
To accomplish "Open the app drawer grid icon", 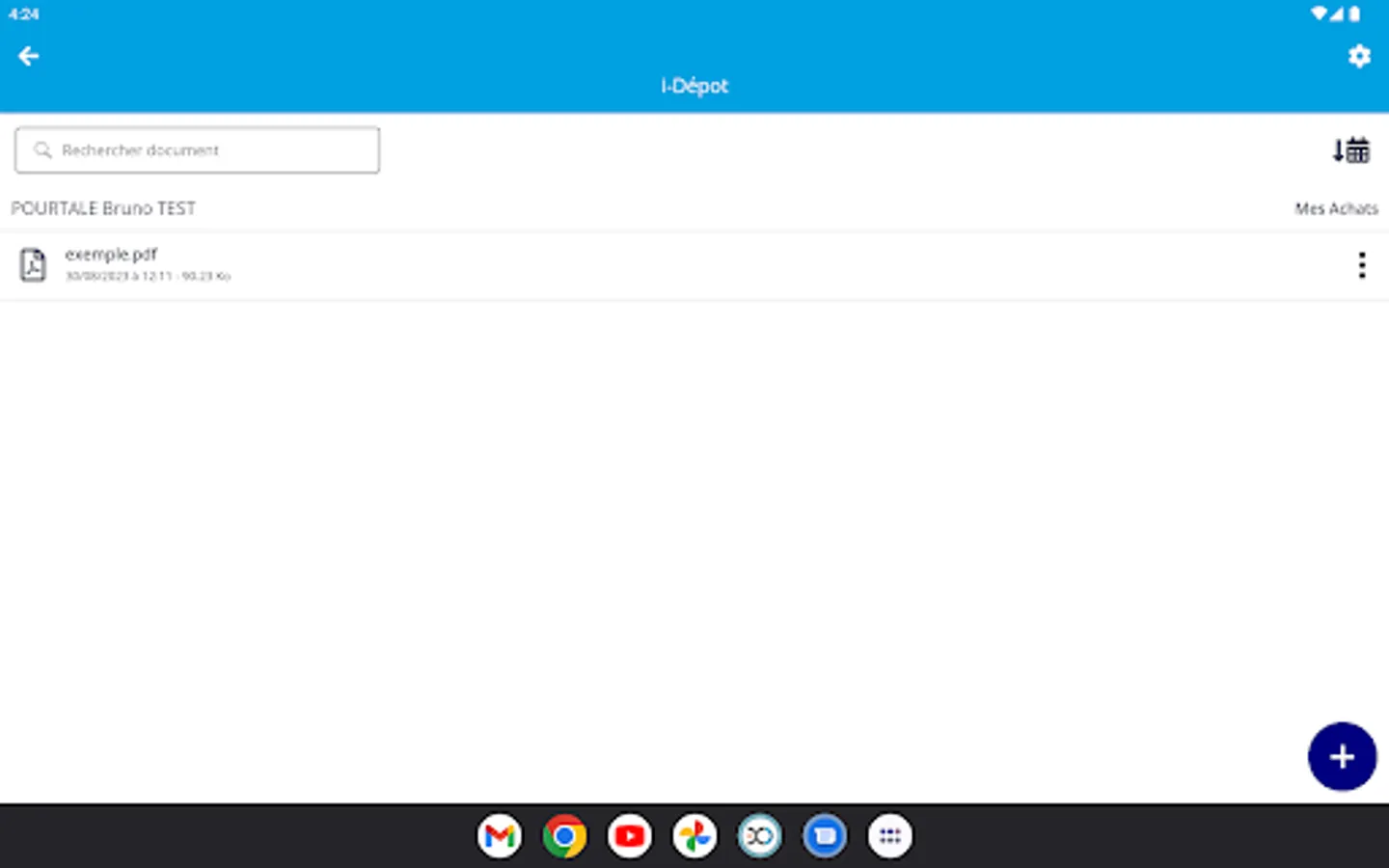I will [890, 836].
